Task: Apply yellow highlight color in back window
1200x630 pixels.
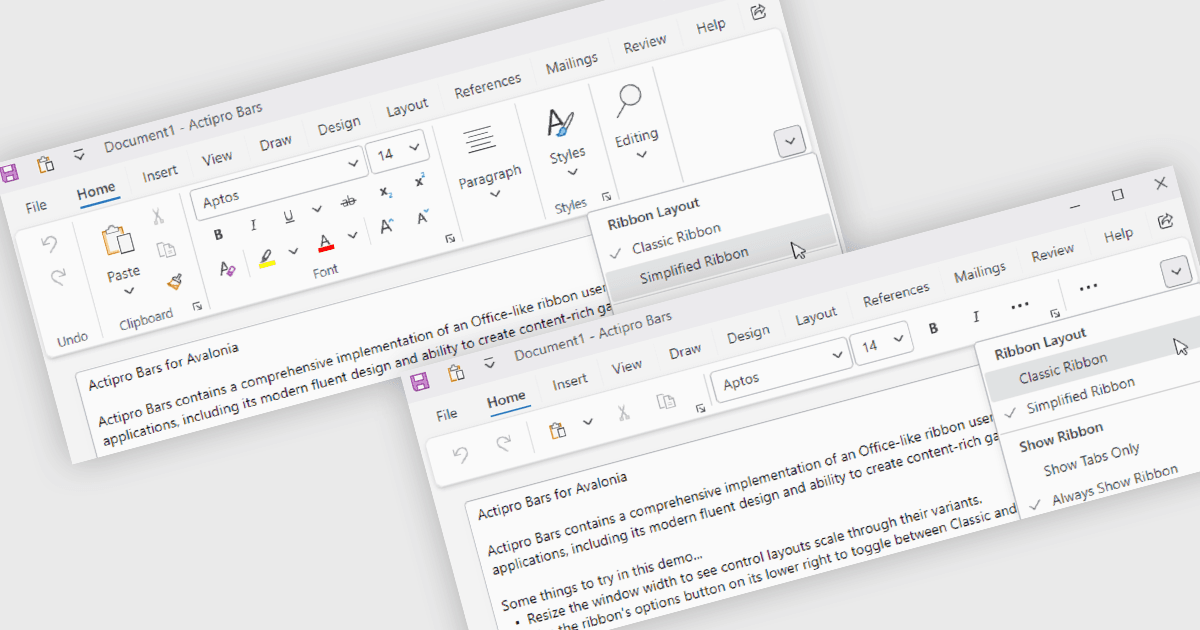Action: (x=266, y=258)
